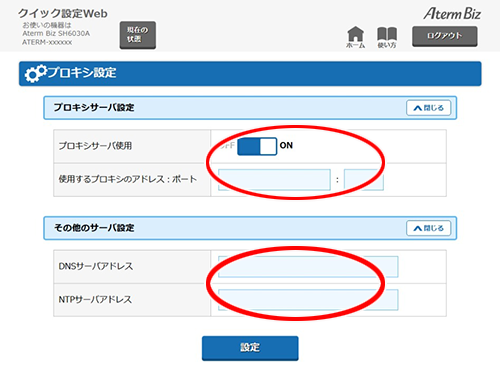Click the NTPサーバアドレス label

95,299
